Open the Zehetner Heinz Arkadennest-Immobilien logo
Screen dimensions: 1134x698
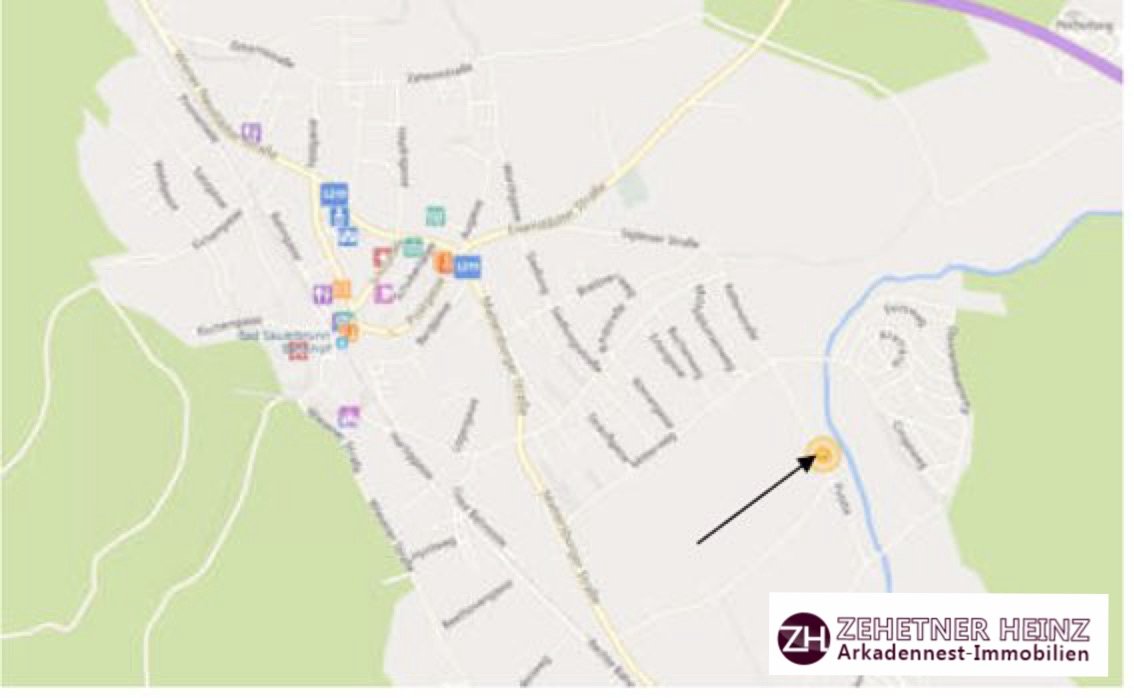coord(939,634)
